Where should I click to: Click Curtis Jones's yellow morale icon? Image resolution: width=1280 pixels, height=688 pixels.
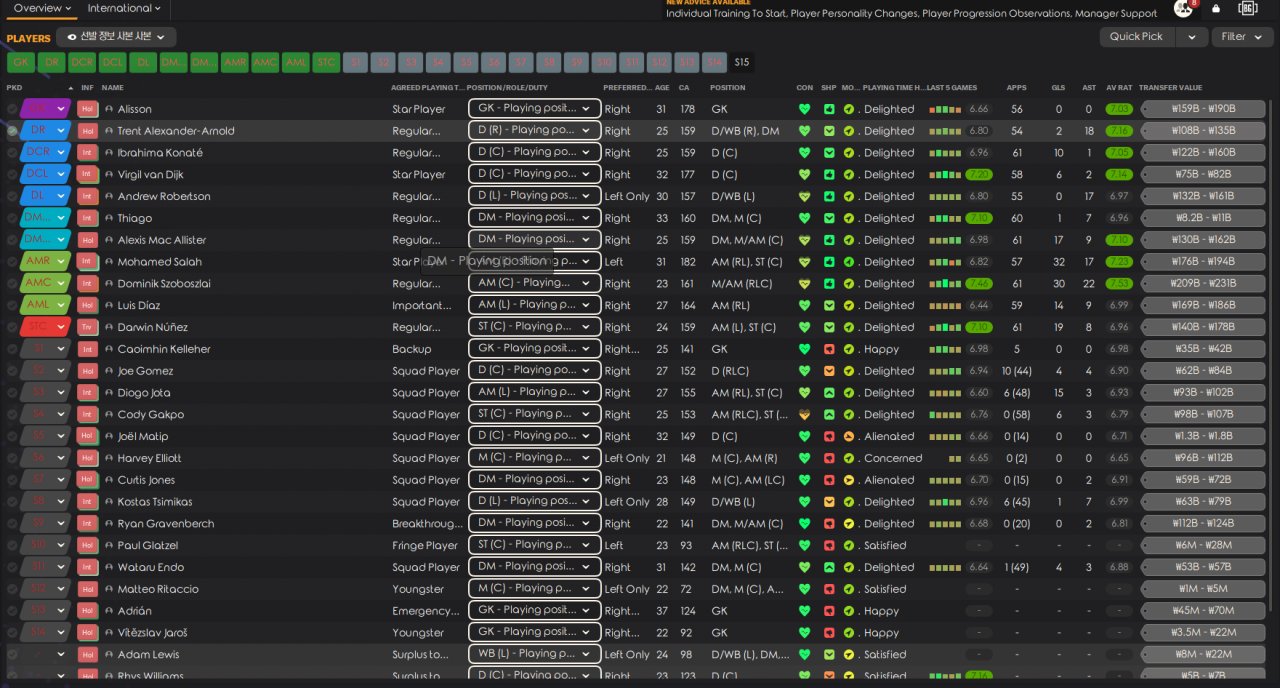pyautogui.click(x=849, y=480)
